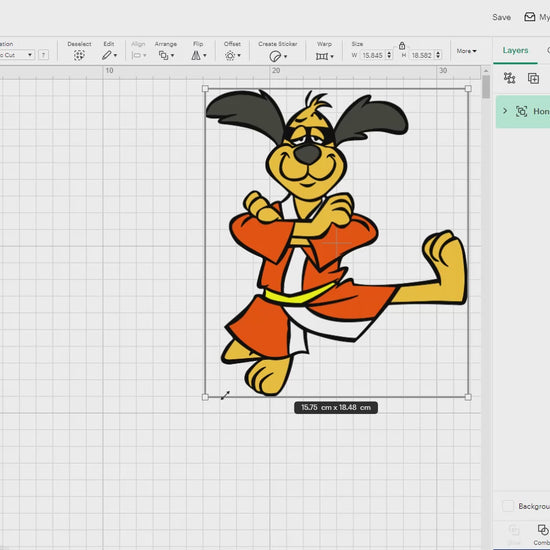Select the Offset tool icon
The height and width of the screenshot is (550, 550).
click(x=230, y=55)
